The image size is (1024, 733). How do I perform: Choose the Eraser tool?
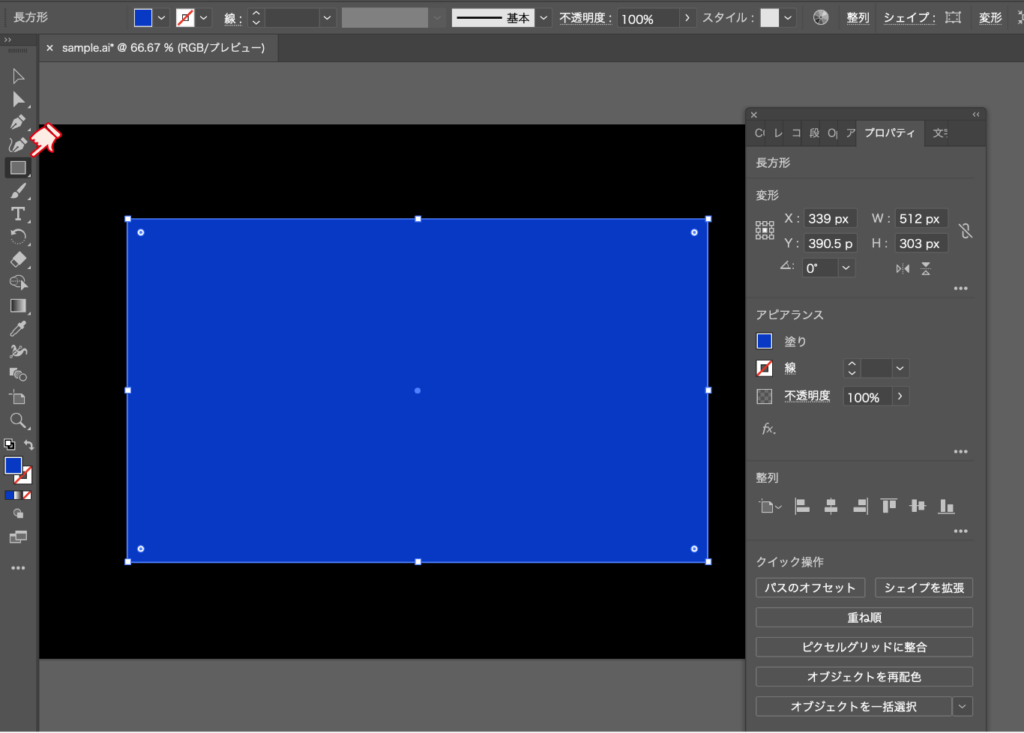tap(18, 260)
